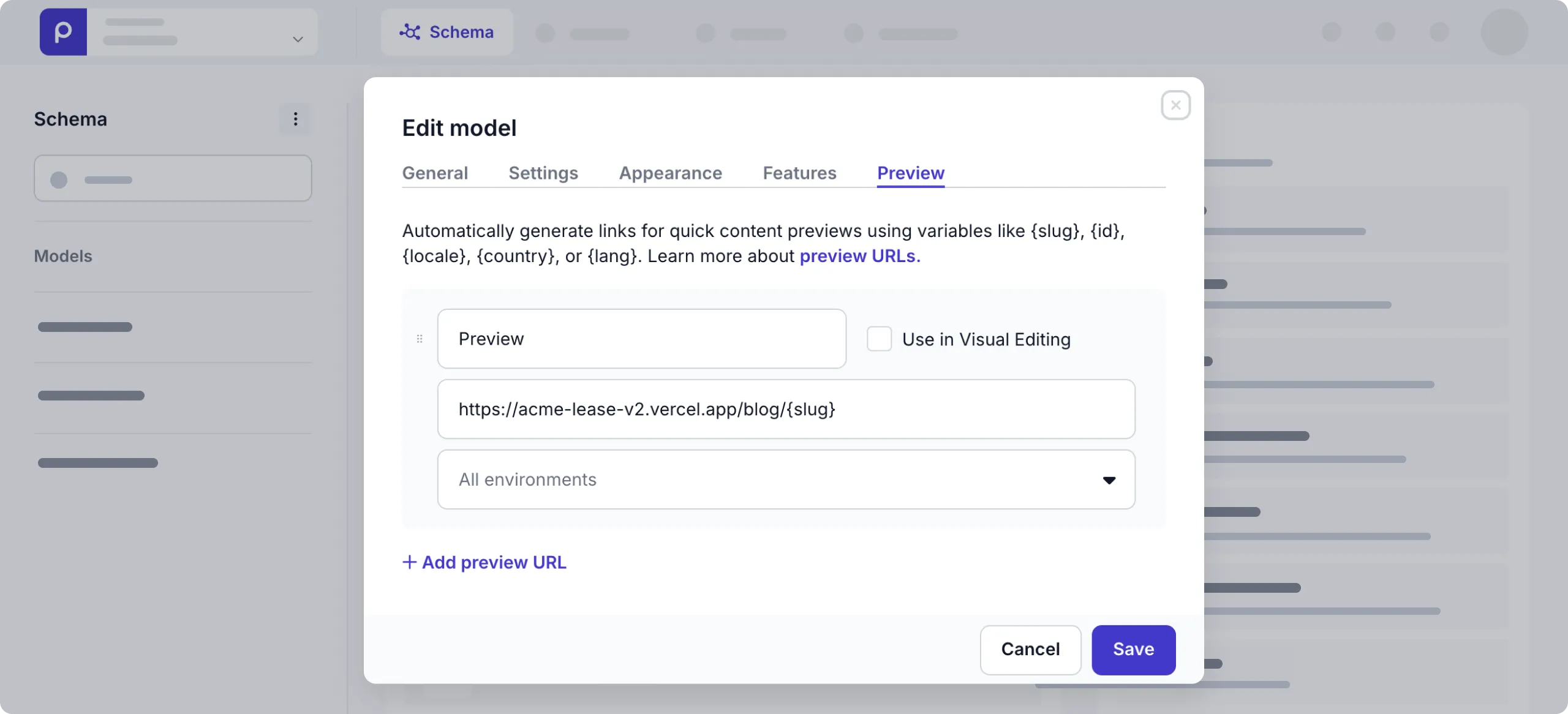Click the Preview name input field
Viewport: 1568px width, 714px height.
click(x=642, y=339)
